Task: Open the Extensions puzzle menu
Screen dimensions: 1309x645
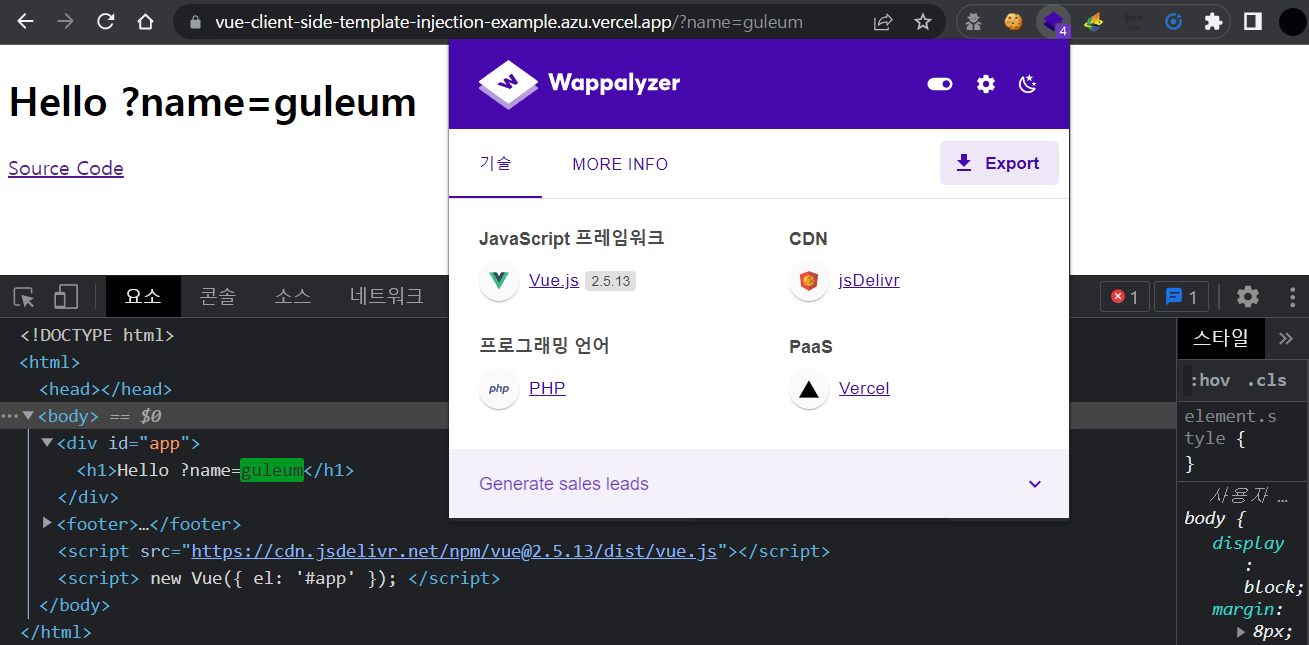Action: (x=1213, y=21)
